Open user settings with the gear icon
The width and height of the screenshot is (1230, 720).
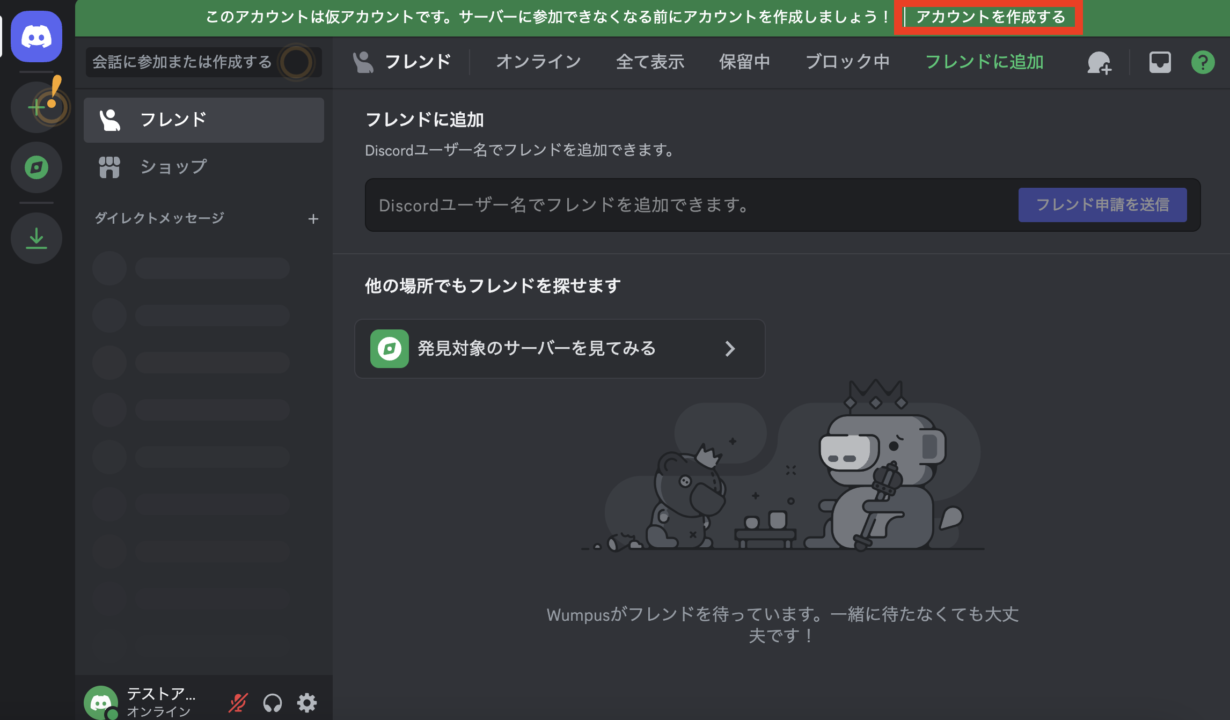tap(307, 701)
